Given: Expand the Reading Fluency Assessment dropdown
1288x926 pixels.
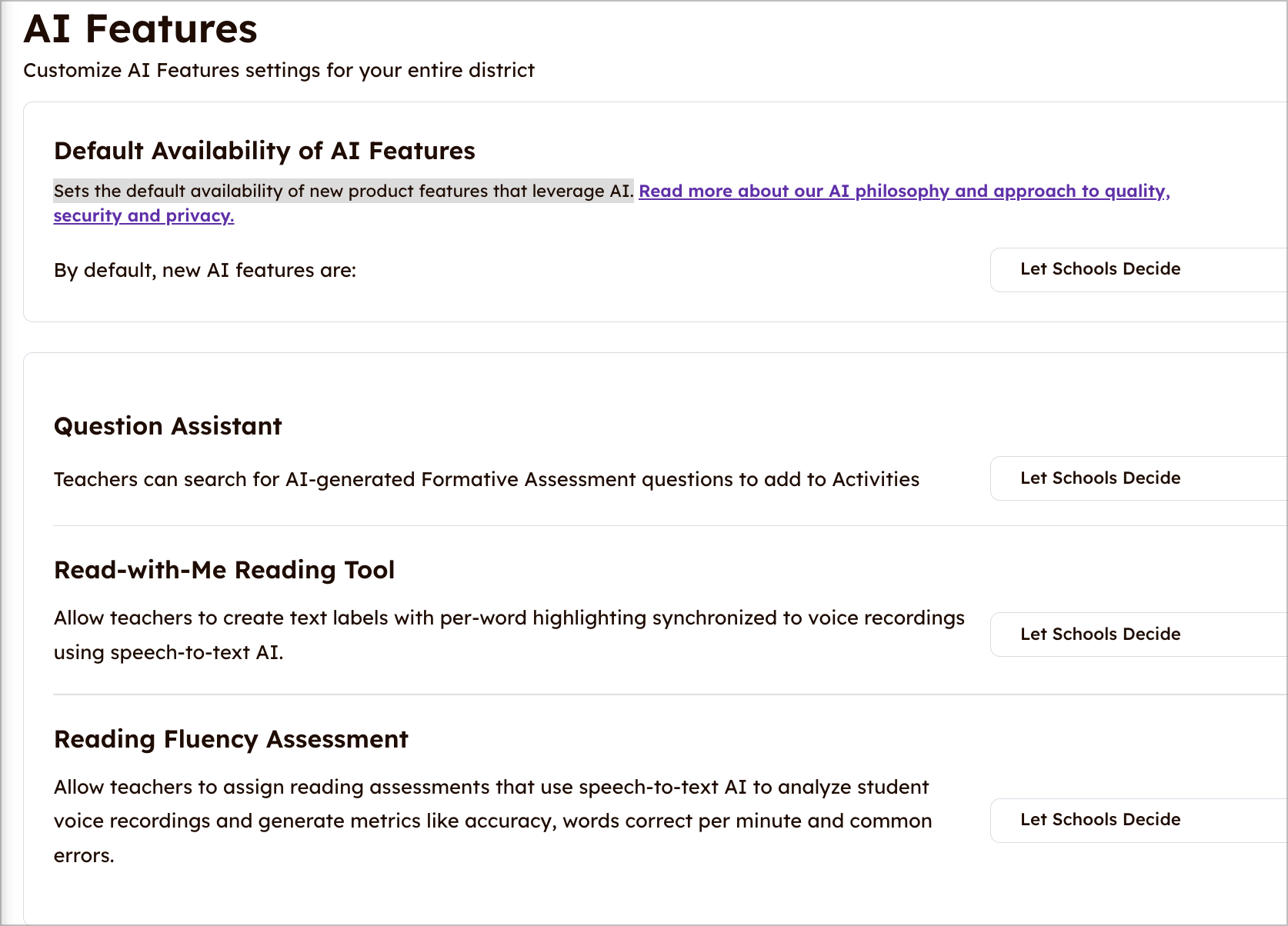Looking at the screenshot, I should [x=1137, y=820].
